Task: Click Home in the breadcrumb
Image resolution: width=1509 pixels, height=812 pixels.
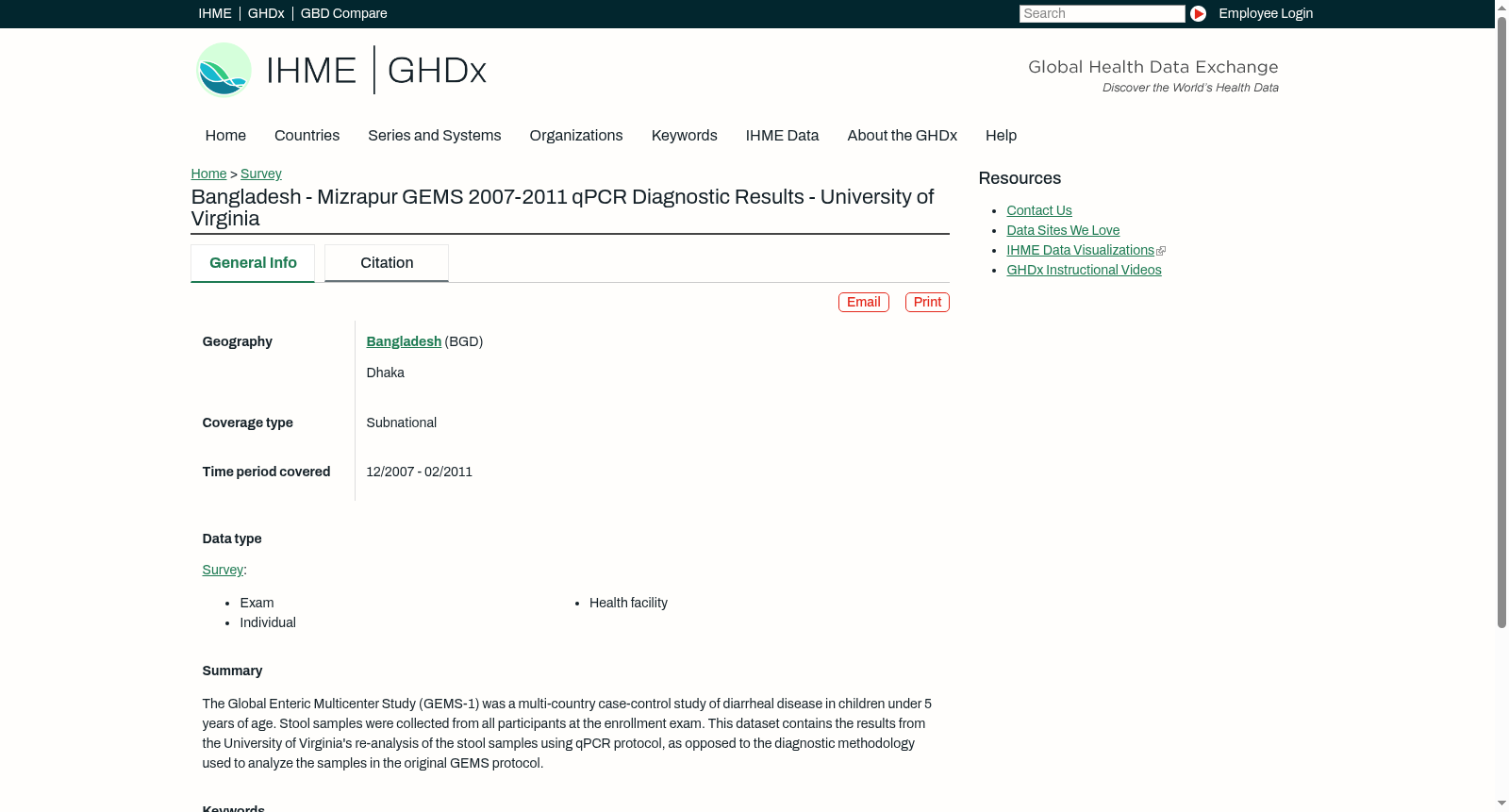Action: click(208, 174)
